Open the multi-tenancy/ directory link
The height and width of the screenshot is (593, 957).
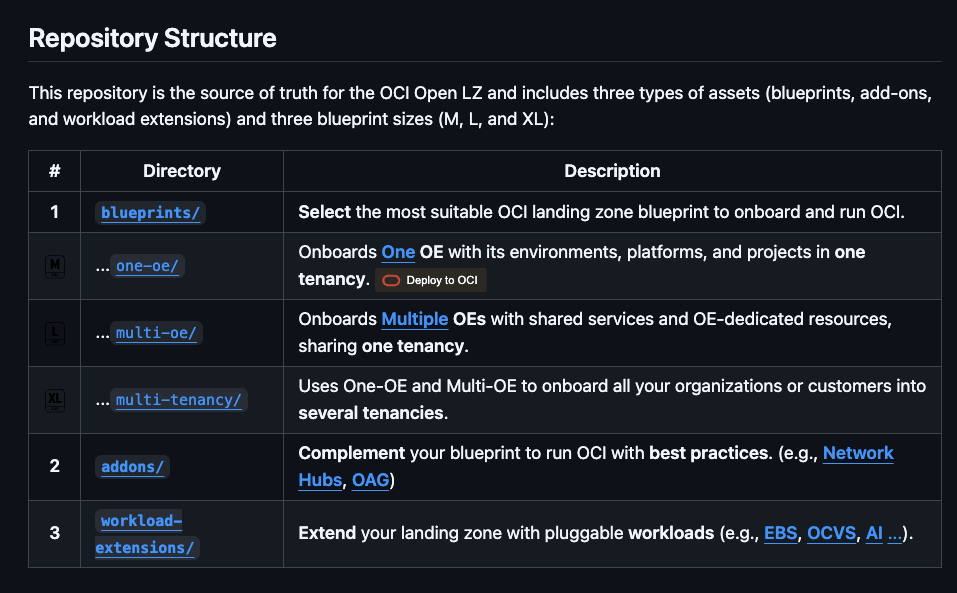click(178, 400)
